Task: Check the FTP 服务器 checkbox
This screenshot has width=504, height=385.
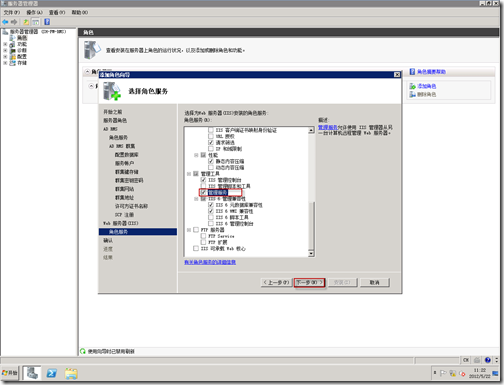Action: (x=196, y=230)
